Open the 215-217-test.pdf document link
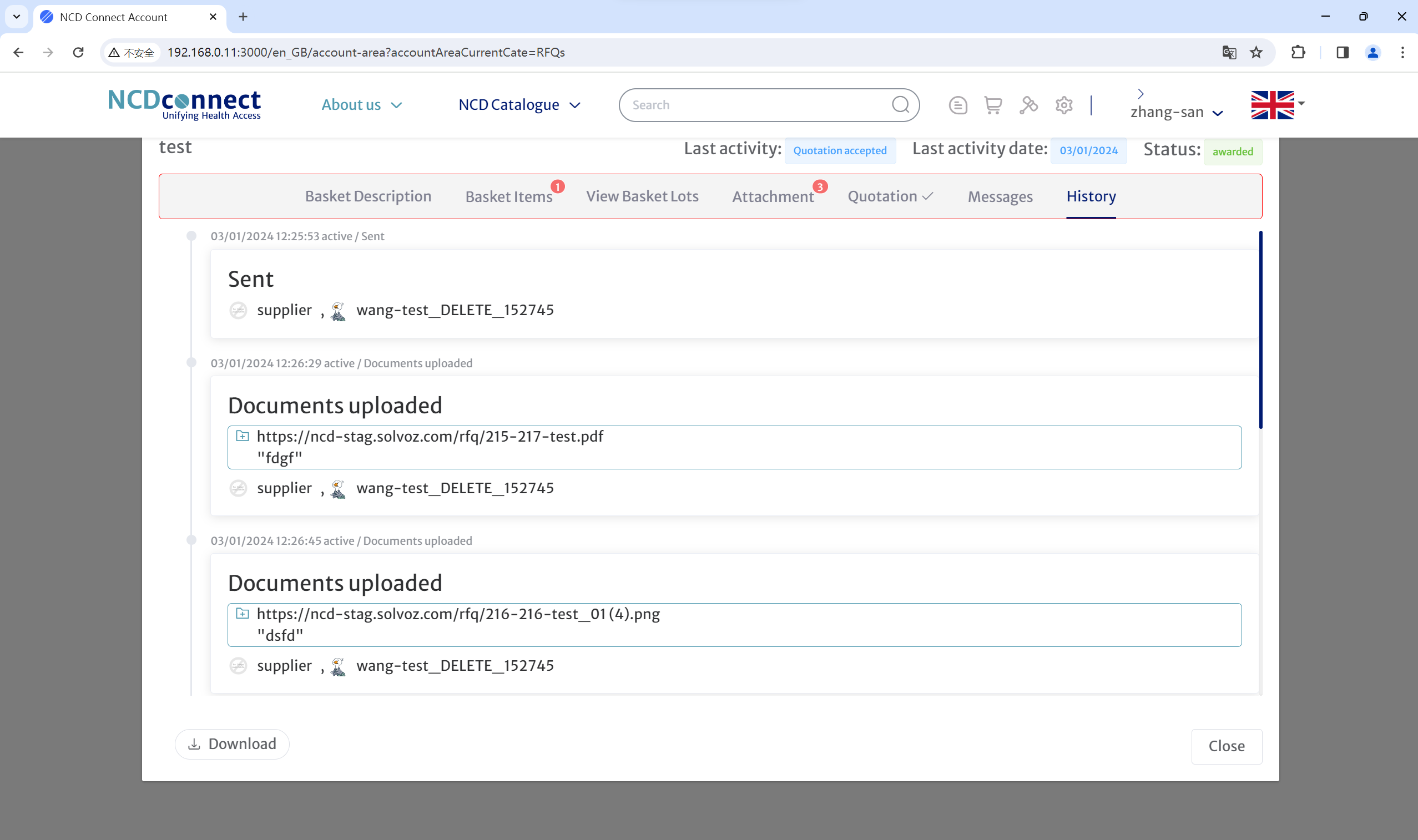Viewport: 1418px width, 840px height. click(x=430, y=437)
